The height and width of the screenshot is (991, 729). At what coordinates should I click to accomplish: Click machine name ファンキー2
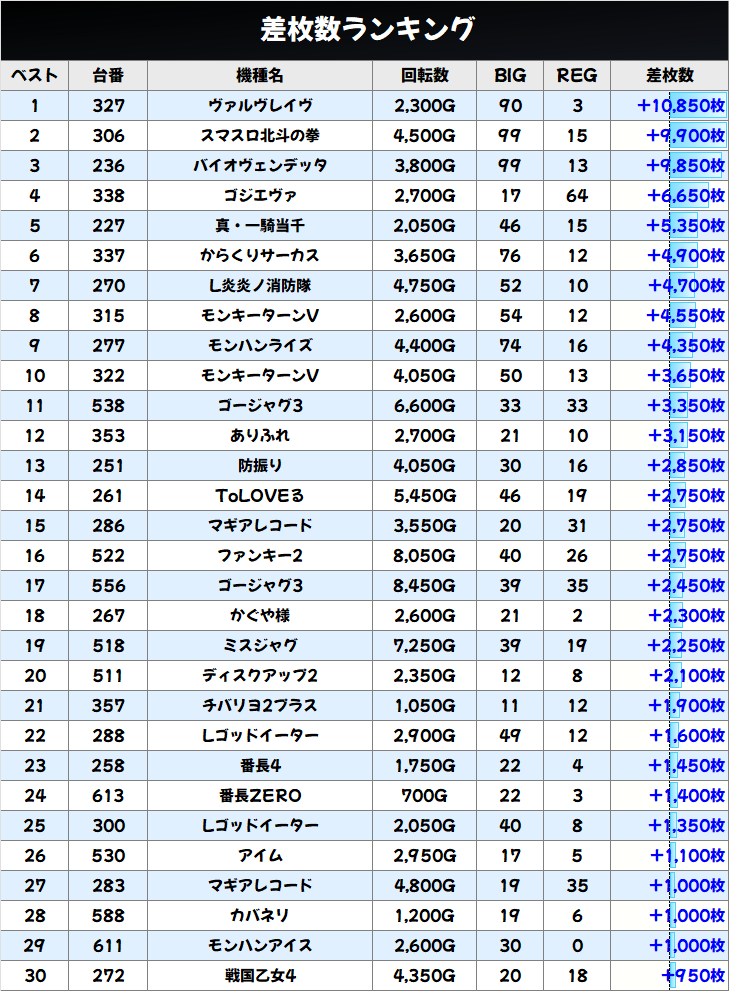260,556
